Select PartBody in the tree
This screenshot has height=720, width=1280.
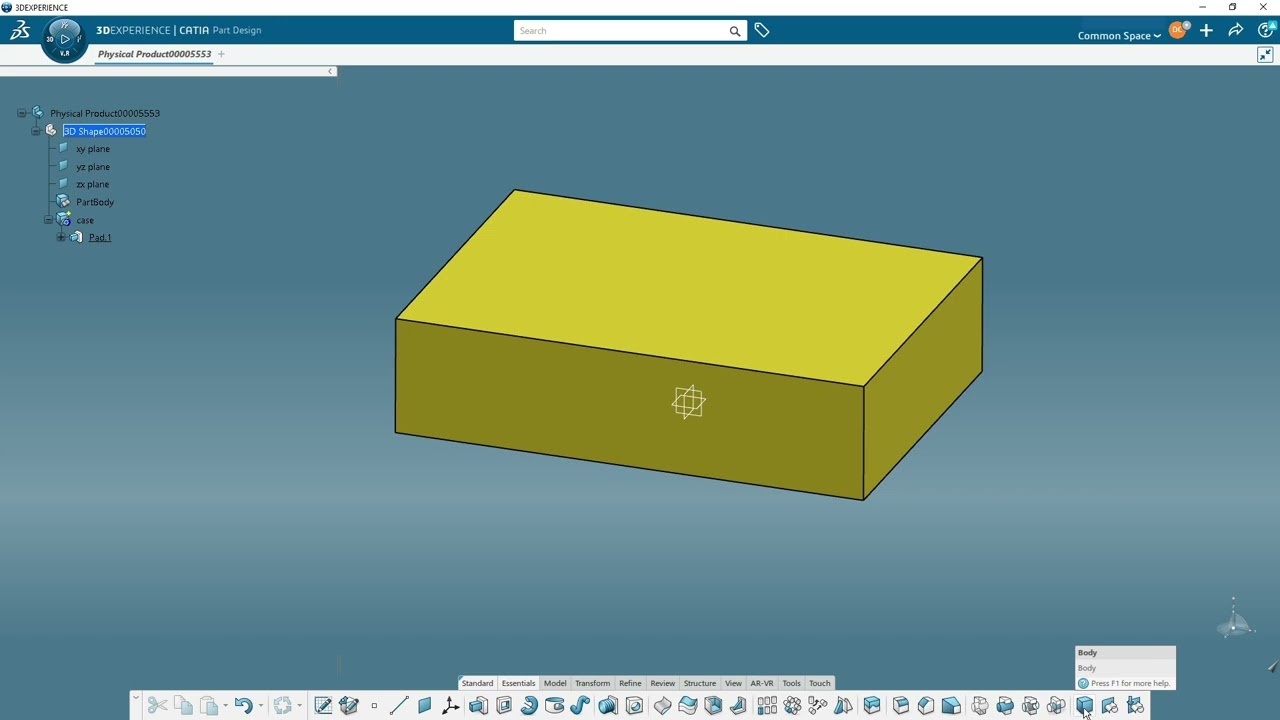(x=95, y=202)
